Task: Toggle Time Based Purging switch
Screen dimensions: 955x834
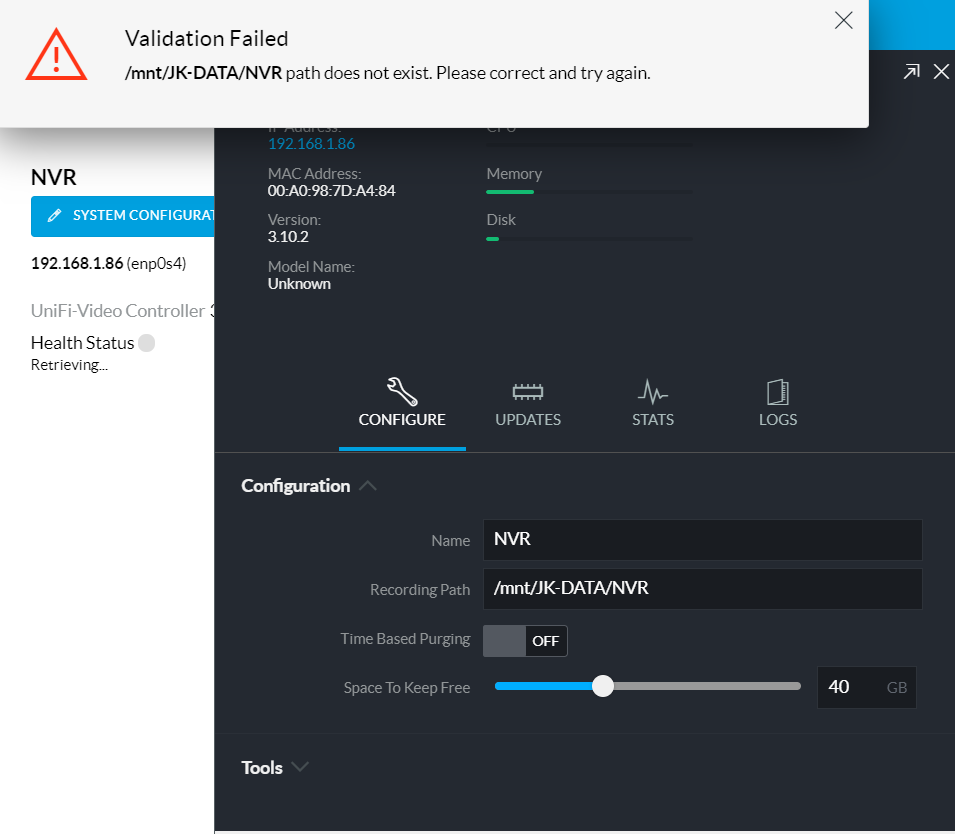Action: [x=525, y=641]
